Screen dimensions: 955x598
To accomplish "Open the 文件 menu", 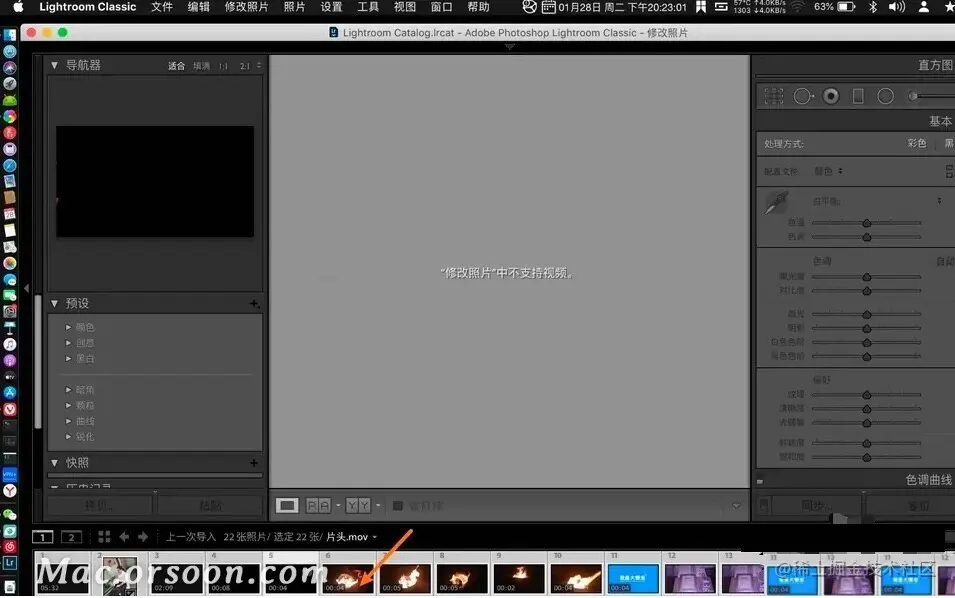I will point(161,7).
